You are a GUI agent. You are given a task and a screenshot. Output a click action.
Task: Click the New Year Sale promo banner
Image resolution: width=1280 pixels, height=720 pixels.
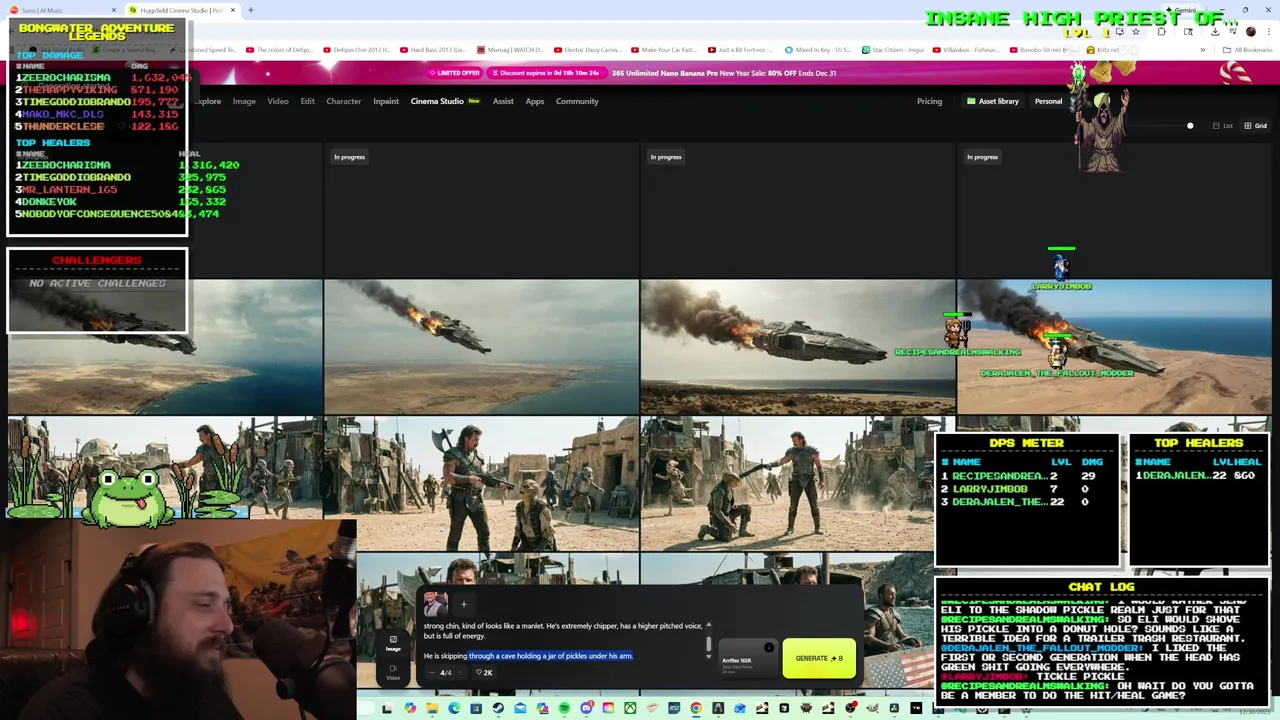640,73
